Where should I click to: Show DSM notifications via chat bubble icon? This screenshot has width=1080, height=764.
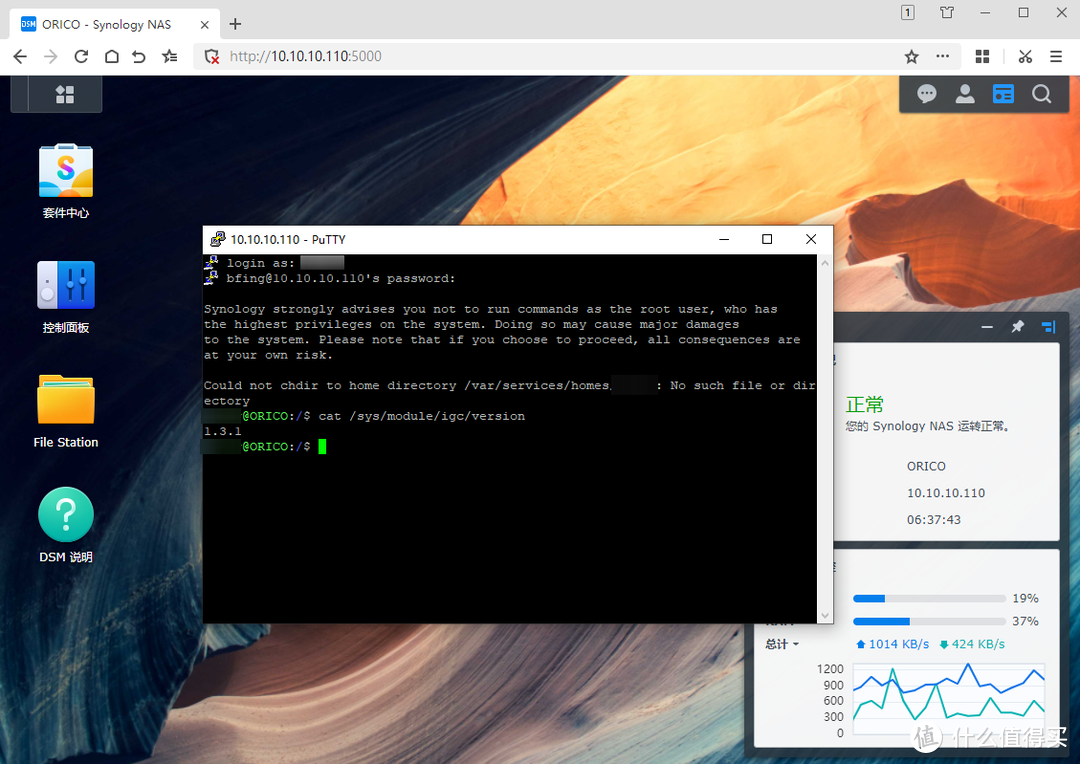coord(927,94)
